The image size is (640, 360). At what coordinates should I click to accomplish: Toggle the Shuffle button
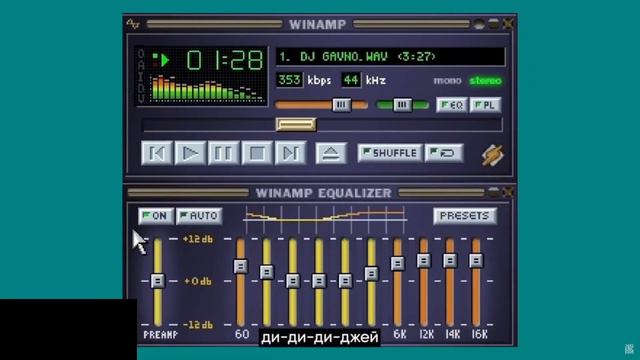(x=390, y=153)
